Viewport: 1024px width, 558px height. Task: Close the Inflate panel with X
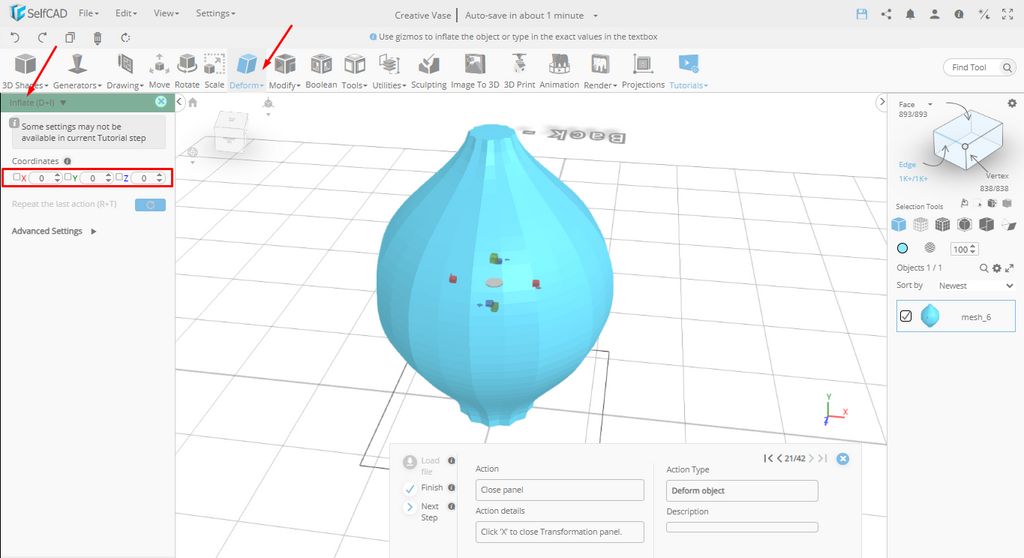tap(161, 101)
